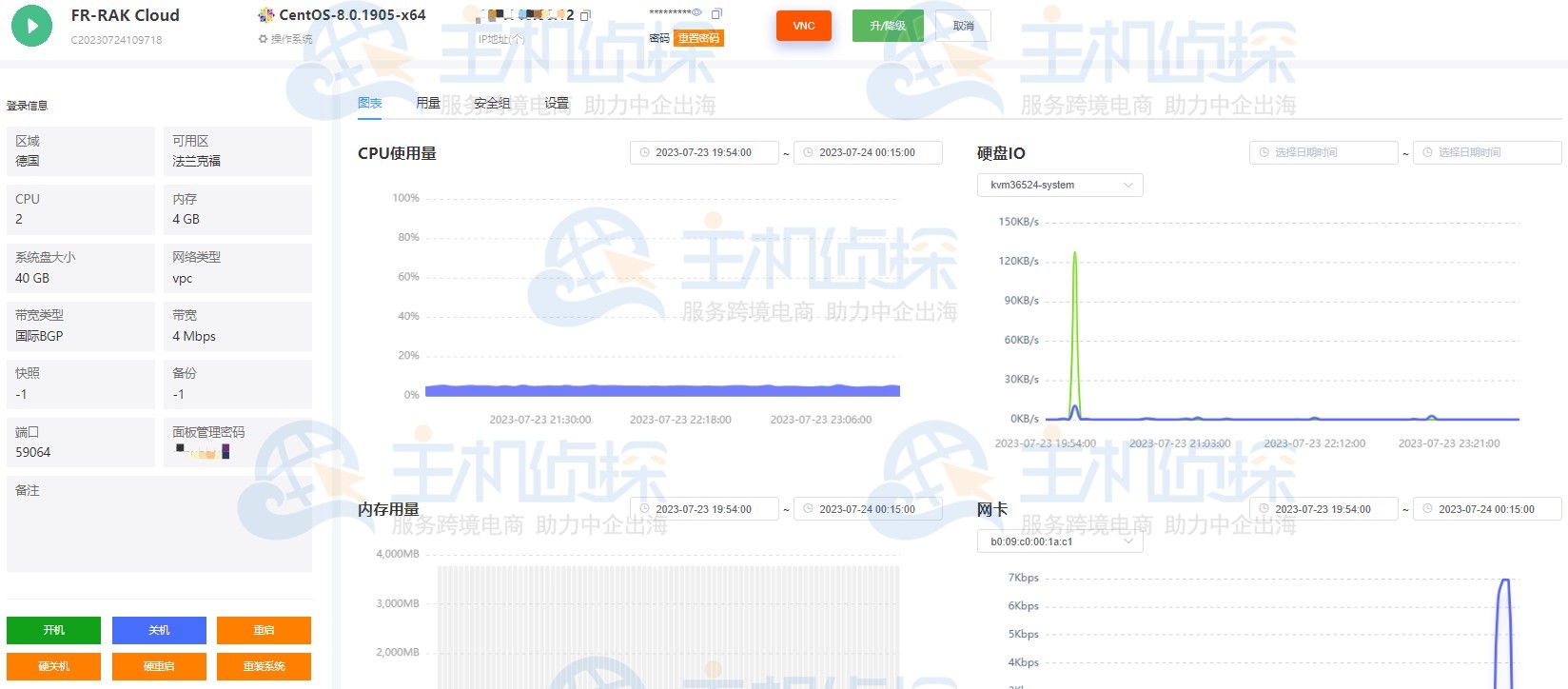The height and width of the screenshot is (689, 1568).
Task: Click clock icon in 内存用量 start date field
Action: coord(644,509)
